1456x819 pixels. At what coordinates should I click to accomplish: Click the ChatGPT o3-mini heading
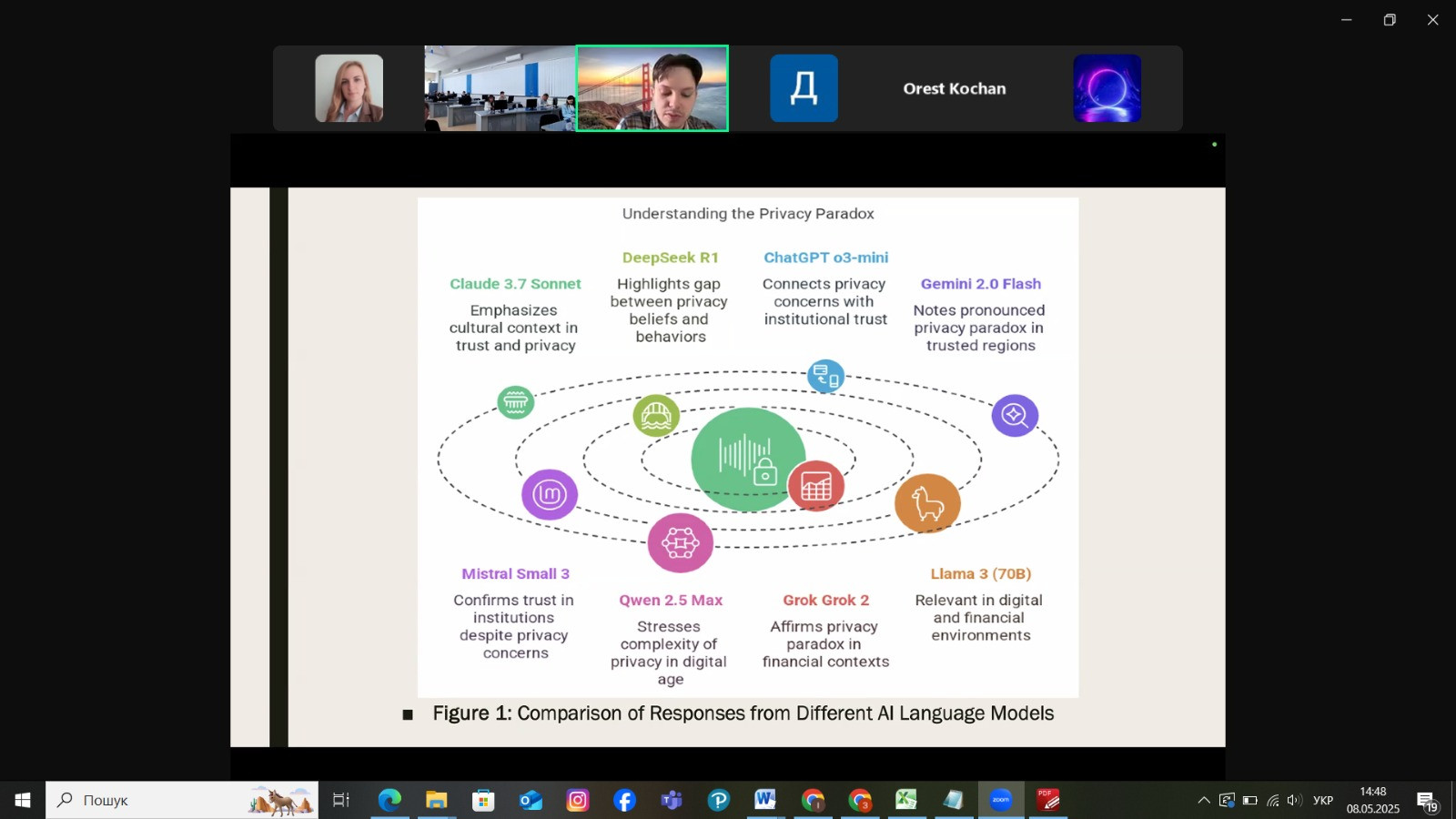pos(825,258)
